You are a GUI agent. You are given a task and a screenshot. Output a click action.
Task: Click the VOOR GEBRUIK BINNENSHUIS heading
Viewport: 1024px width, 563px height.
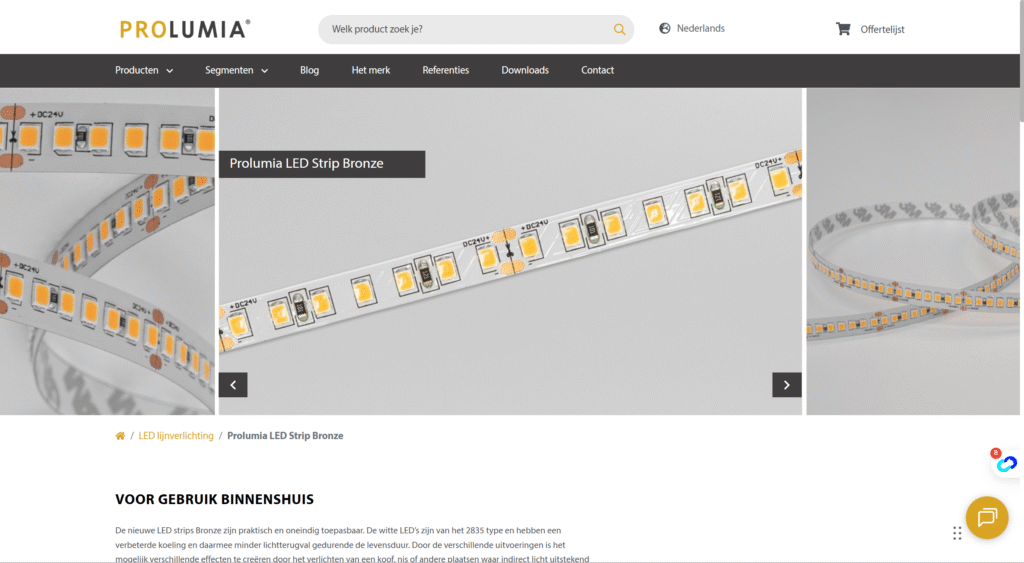pos(214,500)
